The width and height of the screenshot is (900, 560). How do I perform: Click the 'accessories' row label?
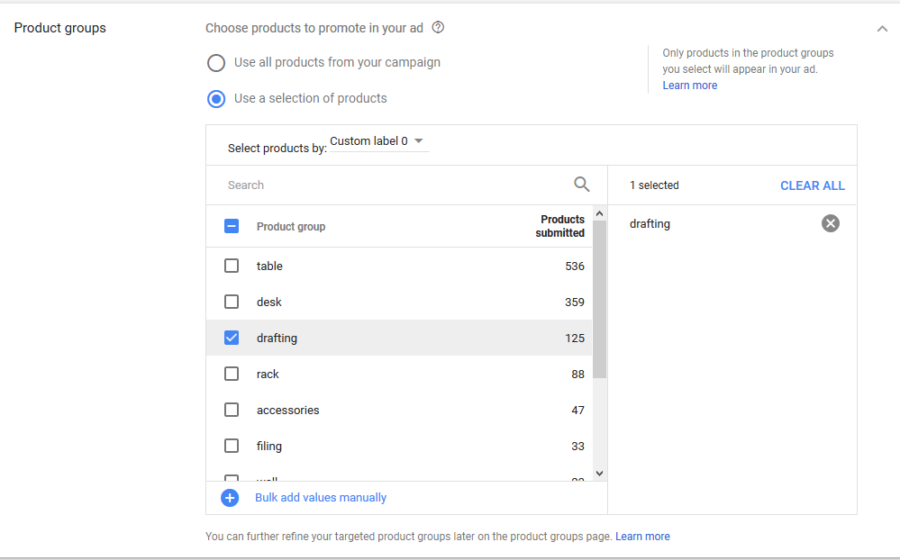click(288, 410)
